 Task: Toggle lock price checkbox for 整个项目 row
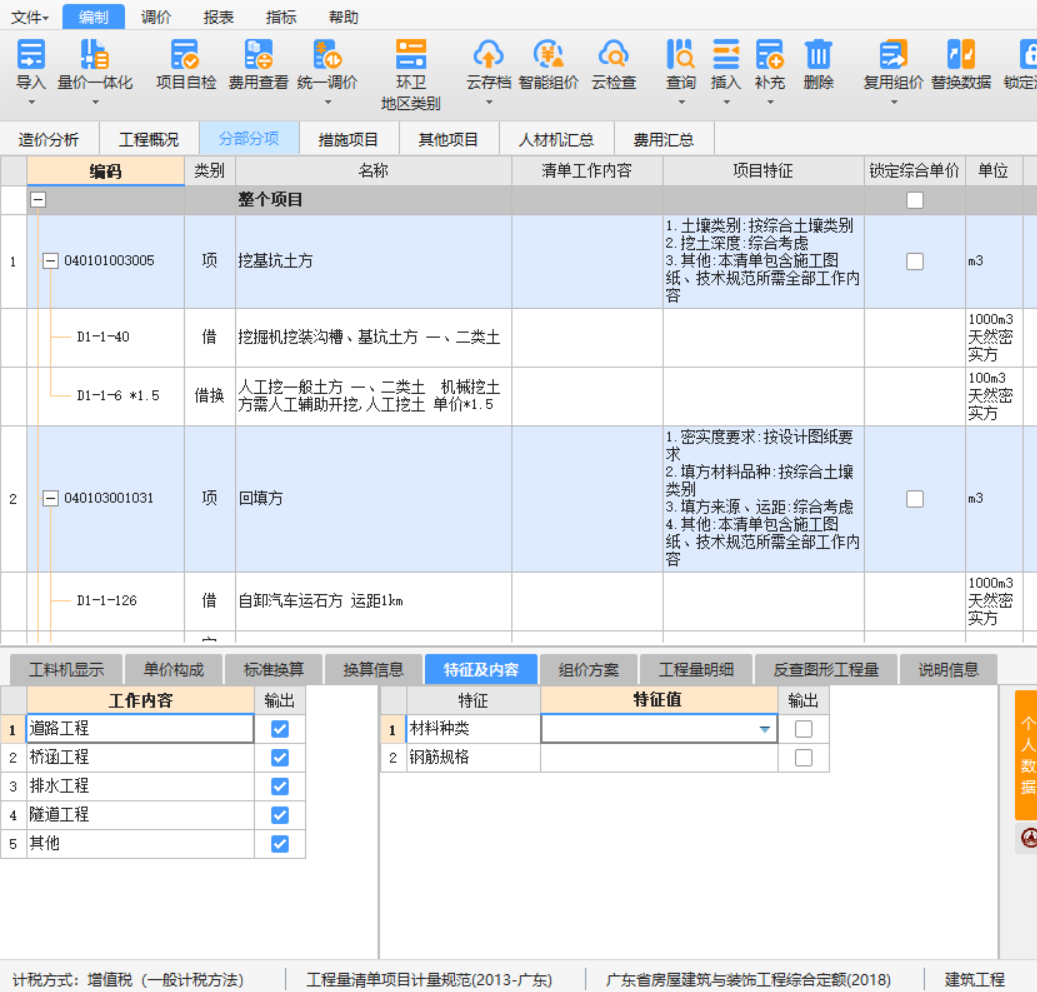[915, 200]
